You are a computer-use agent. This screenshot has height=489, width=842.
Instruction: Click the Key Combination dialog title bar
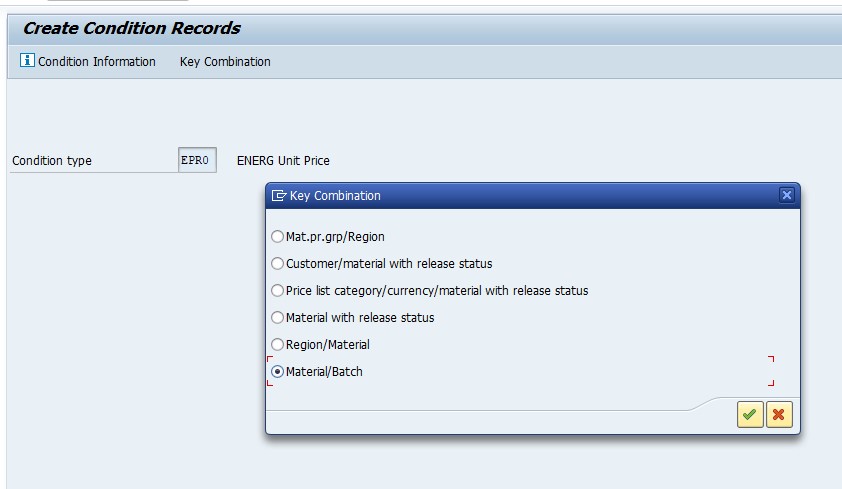point(533,195)
